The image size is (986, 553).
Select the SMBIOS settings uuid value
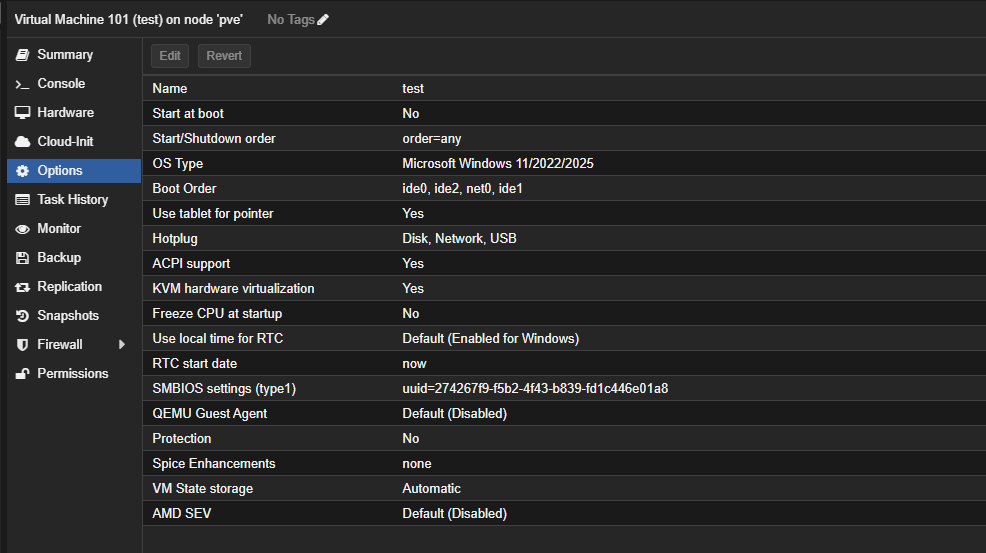click(x=535, y=389)
